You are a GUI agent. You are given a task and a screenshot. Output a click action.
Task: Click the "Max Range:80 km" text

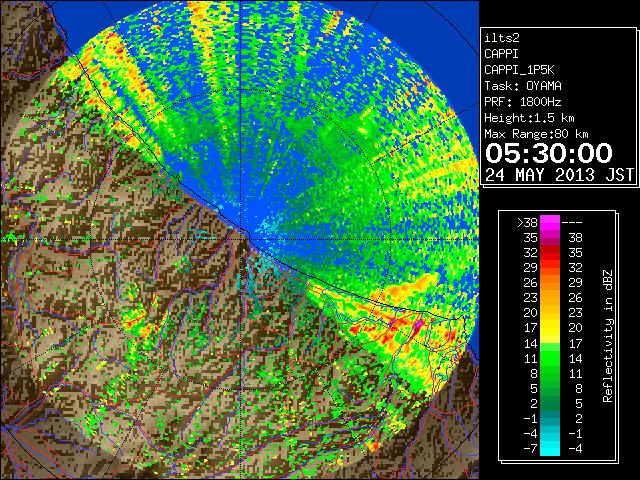pos(536,134)
